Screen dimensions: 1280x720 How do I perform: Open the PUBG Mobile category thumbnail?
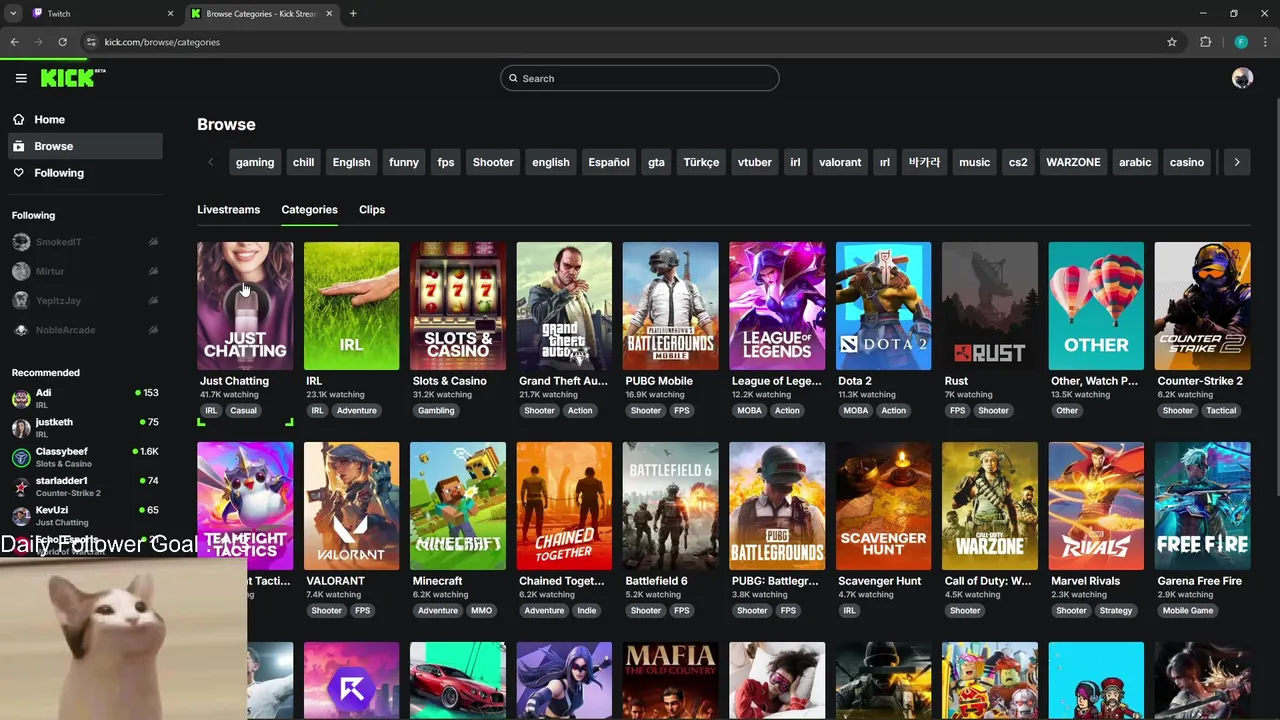[x=670, y=306]
